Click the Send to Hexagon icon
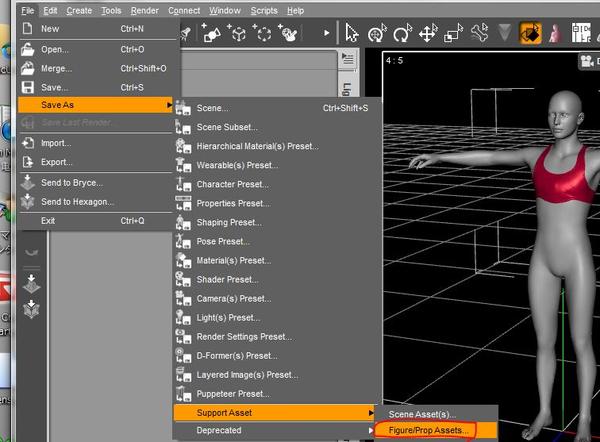600x442 pixels. pos(28,201)
